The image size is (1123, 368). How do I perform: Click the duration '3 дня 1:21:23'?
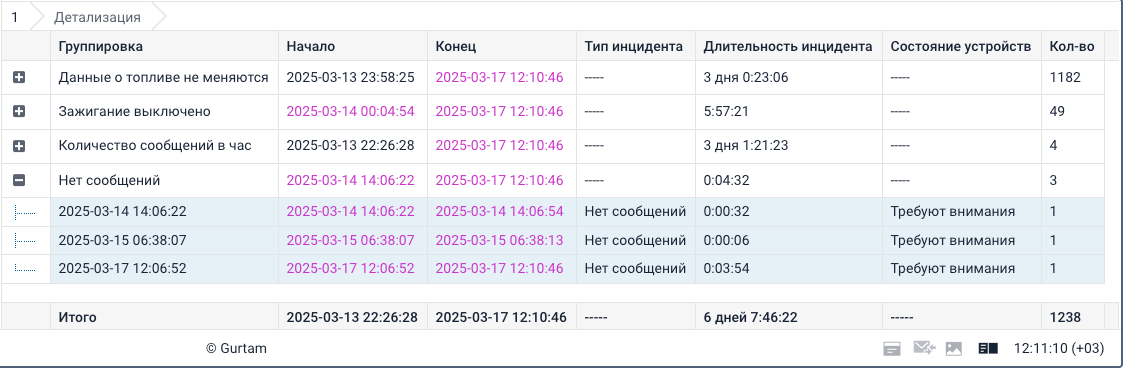tap(746, 146)
